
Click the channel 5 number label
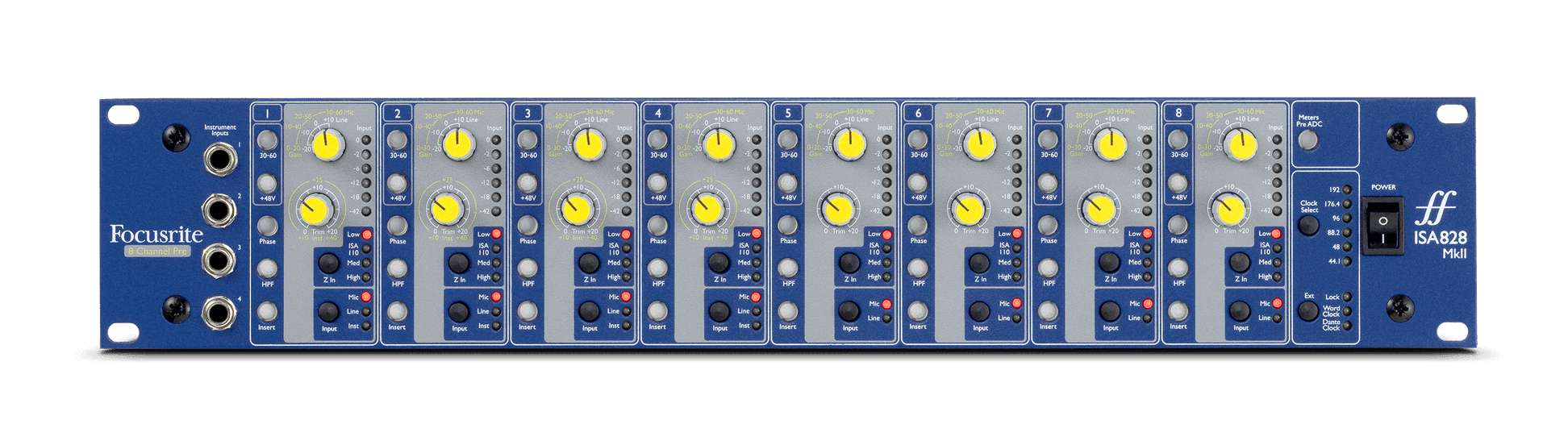tap(788, 114)
